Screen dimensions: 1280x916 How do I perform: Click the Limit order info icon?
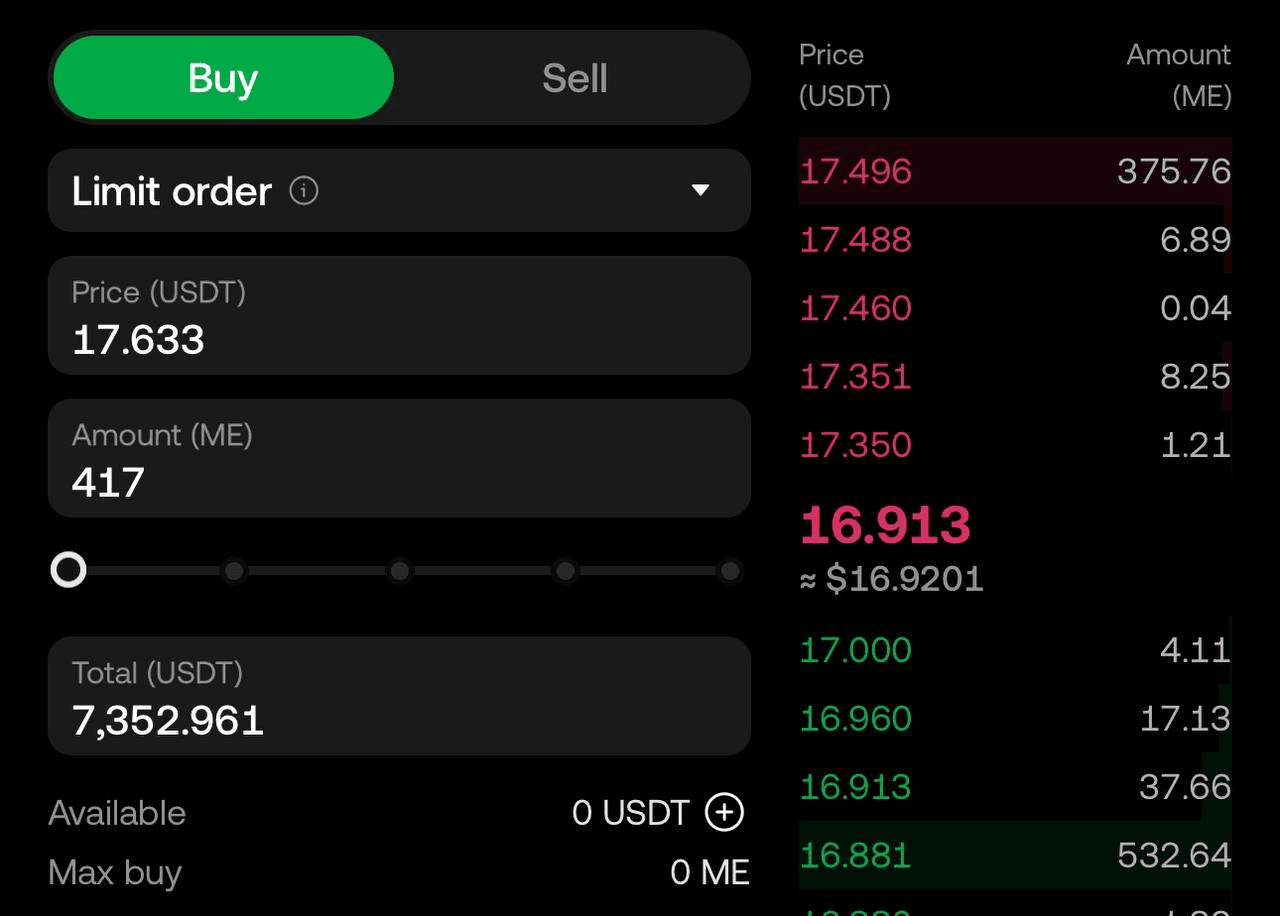pyautogui.click(x=304, y=190)
